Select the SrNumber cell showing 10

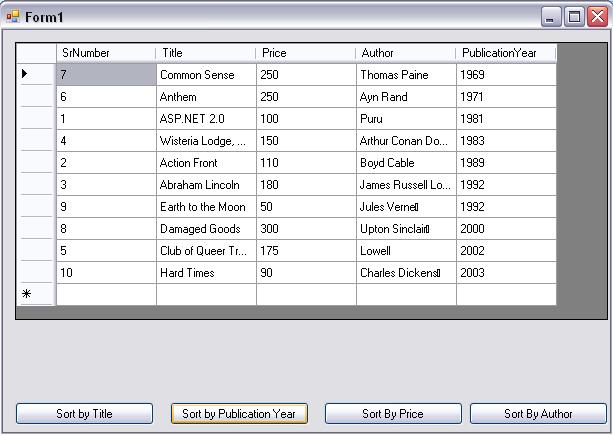[x=106, y=273]
